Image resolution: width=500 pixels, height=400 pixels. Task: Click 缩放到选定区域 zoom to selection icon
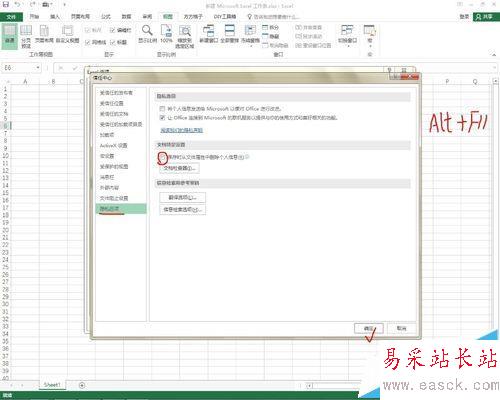[185, 31]
